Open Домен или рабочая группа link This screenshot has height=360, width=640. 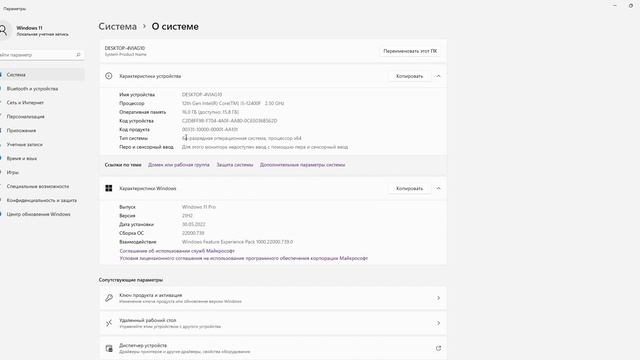pos(179,165)
